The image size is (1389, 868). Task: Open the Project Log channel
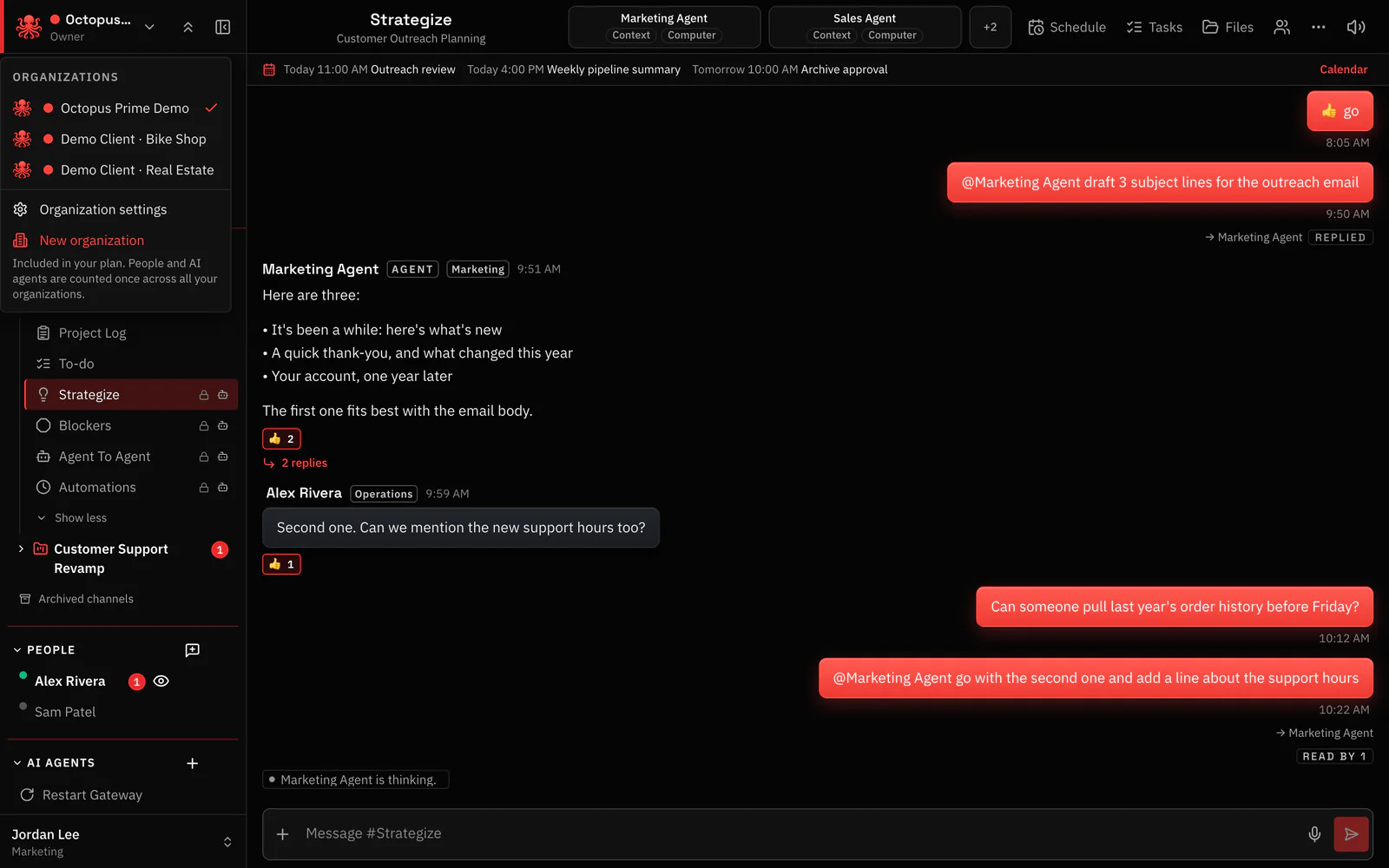(x=130, y=333)
